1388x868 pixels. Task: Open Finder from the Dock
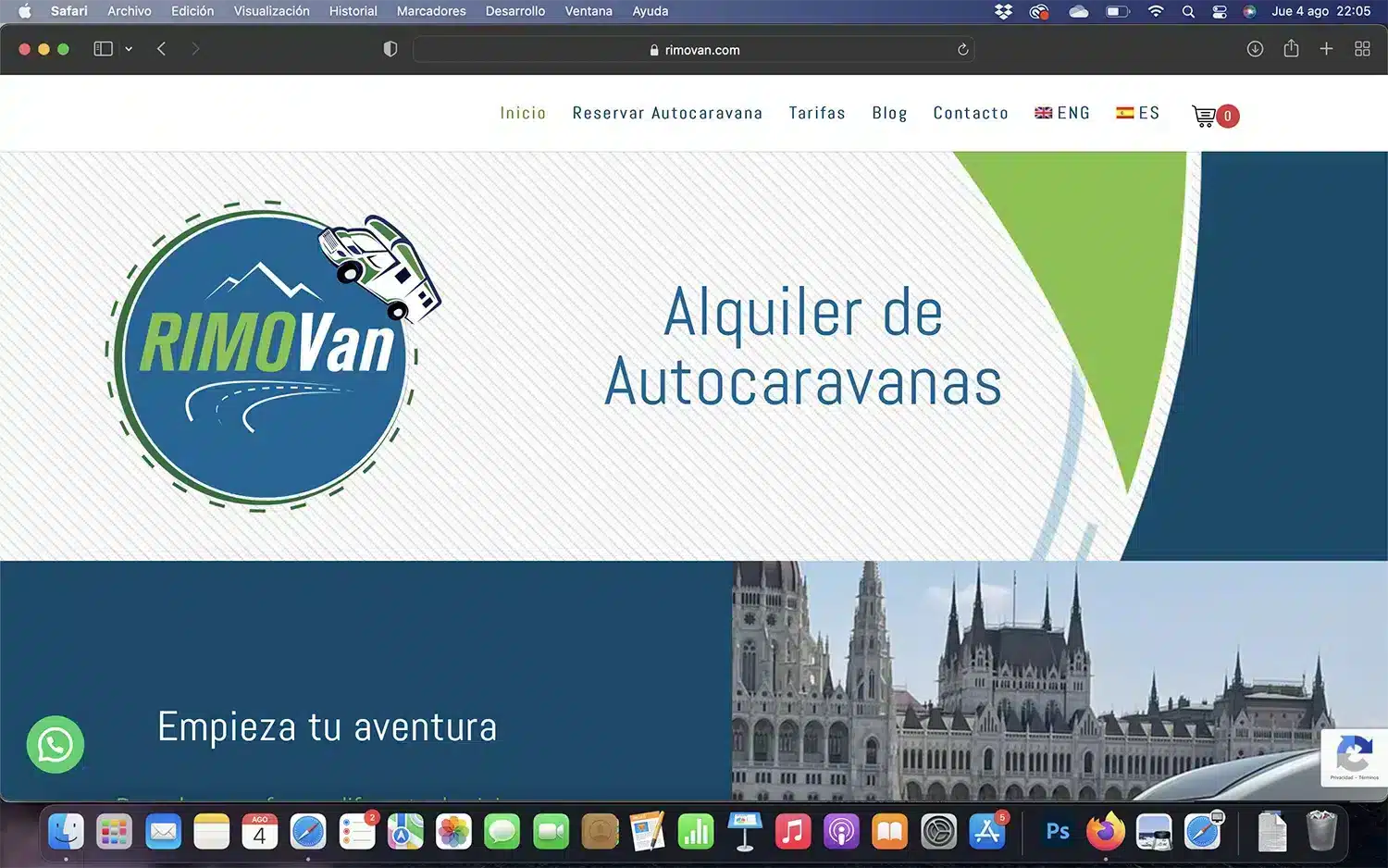[x=66, y=832]
